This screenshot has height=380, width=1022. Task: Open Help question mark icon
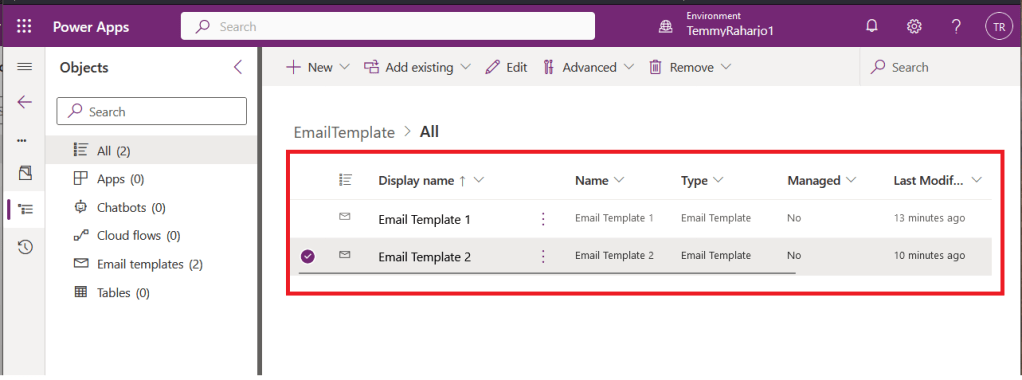click(x=956, y=27)
